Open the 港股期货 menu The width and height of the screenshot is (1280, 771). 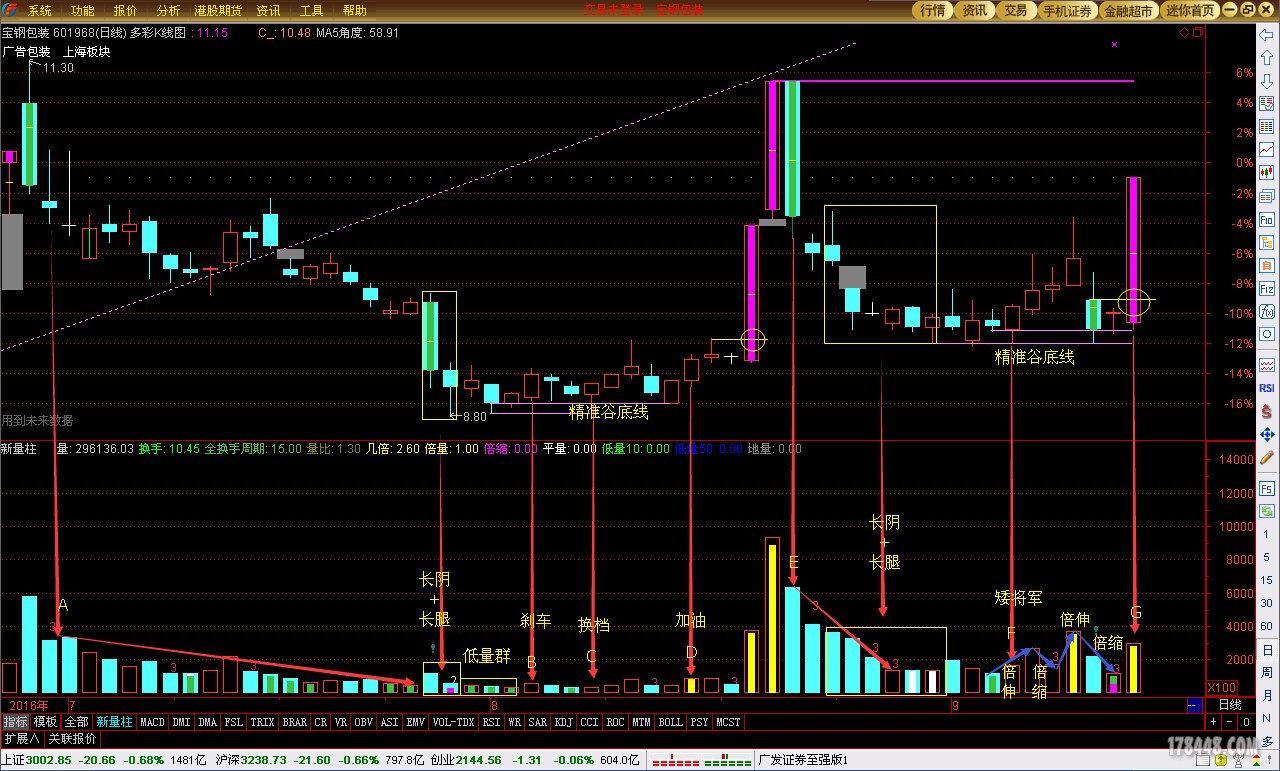pyautogui.click(x=218, y=10)
